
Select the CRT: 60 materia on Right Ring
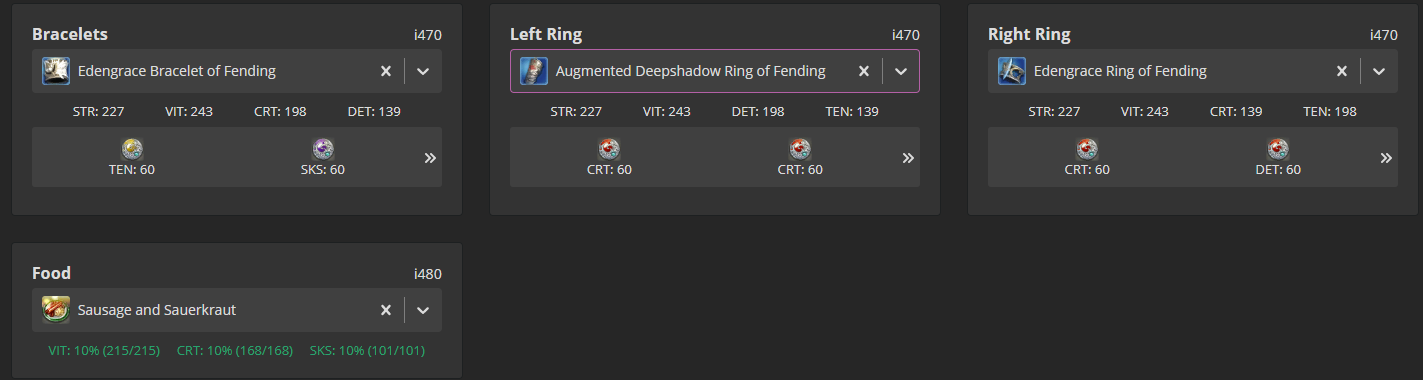1088,149
